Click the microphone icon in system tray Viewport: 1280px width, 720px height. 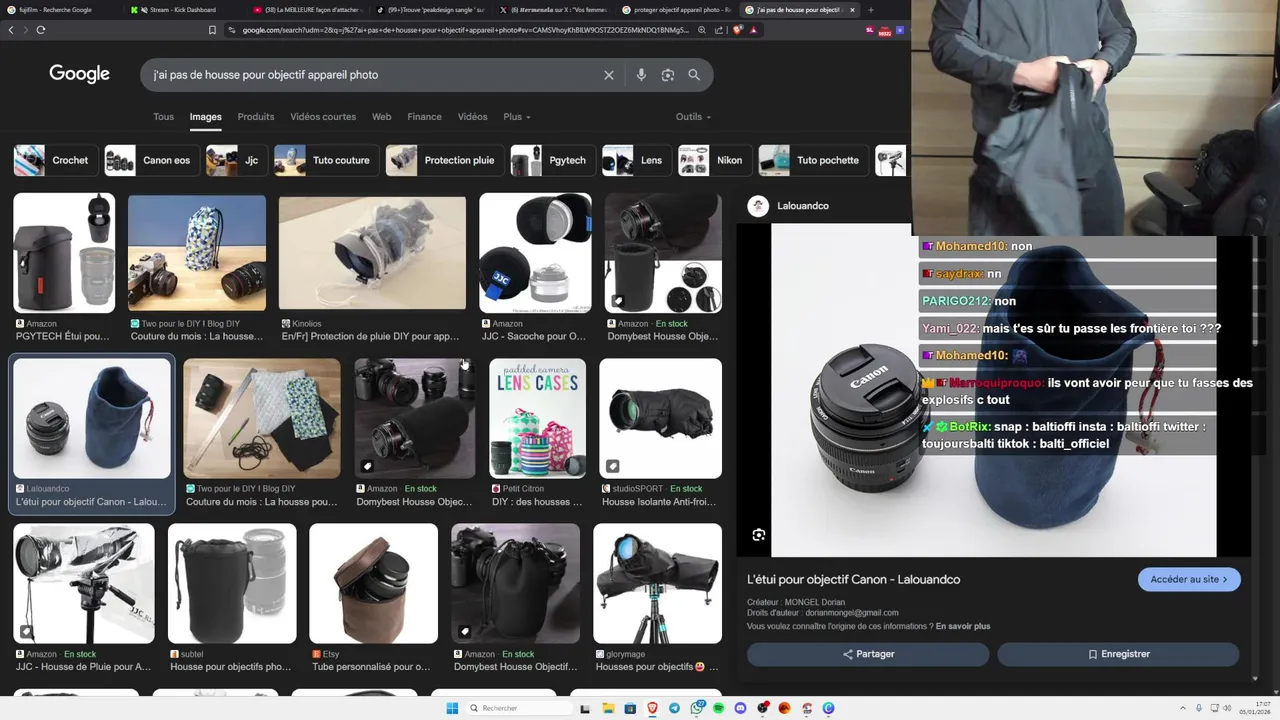pyautogui.click(x=1199, y=708)
